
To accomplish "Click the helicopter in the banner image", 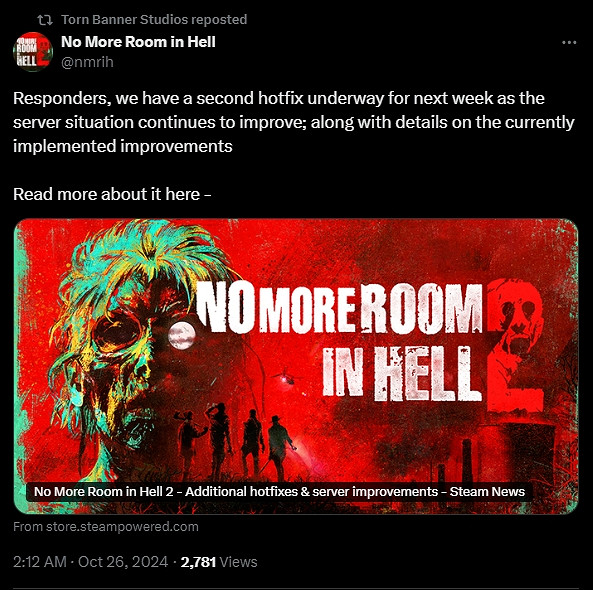I will tap(287, 377).
